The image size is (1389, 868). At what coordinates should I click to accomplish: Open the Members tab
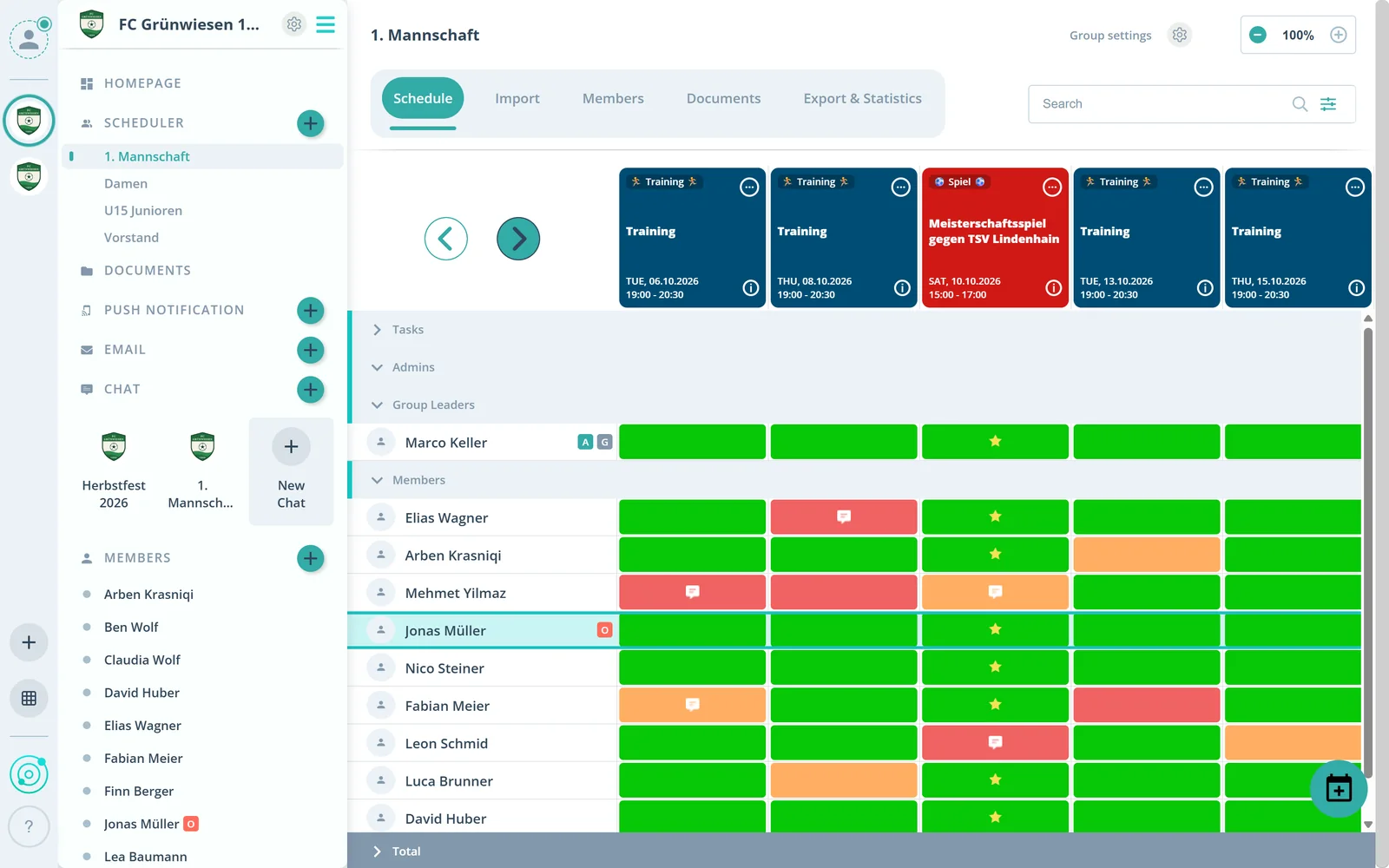[x=613, y=99]
